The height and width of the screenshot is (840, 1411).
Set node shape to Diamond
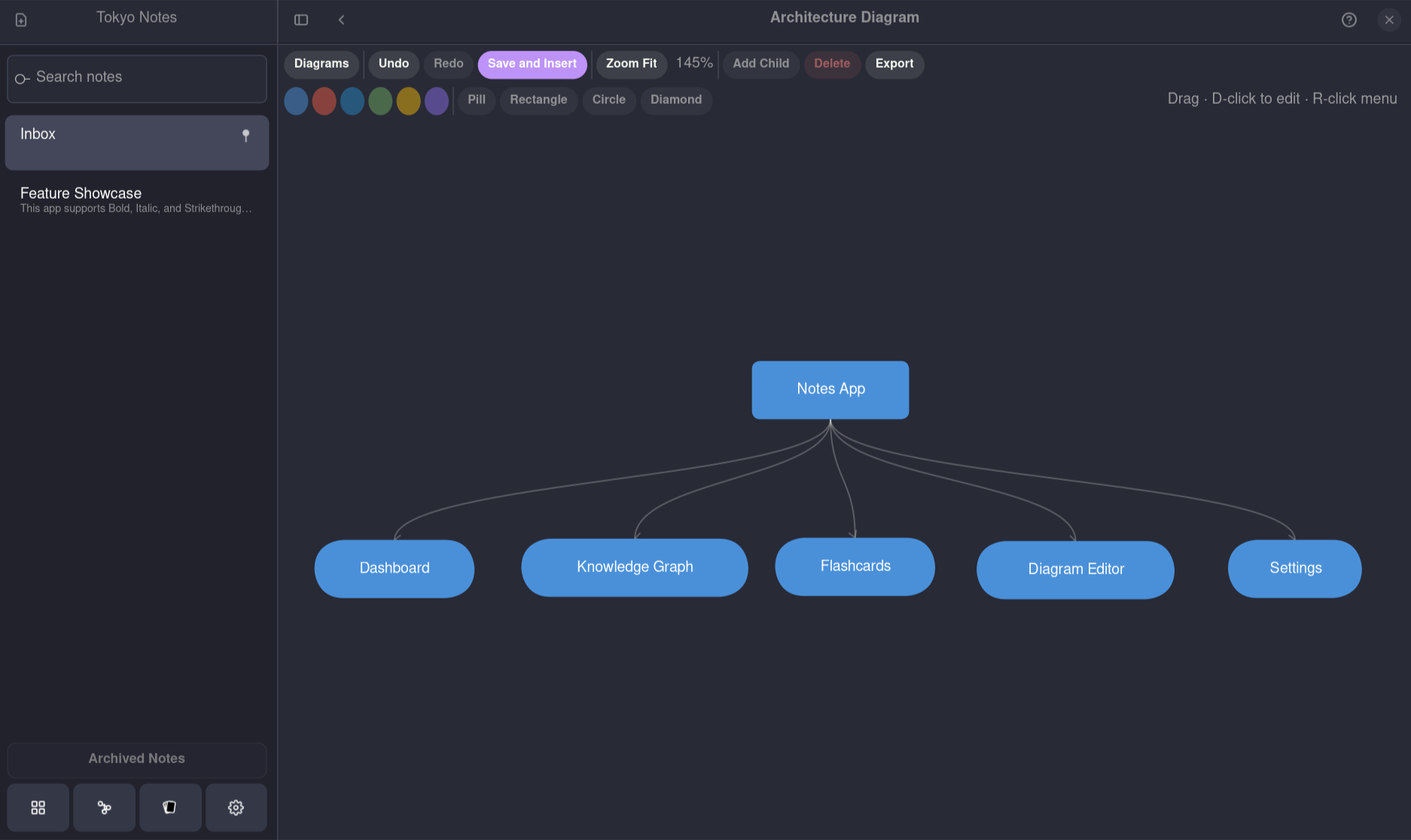click(676, 100)
